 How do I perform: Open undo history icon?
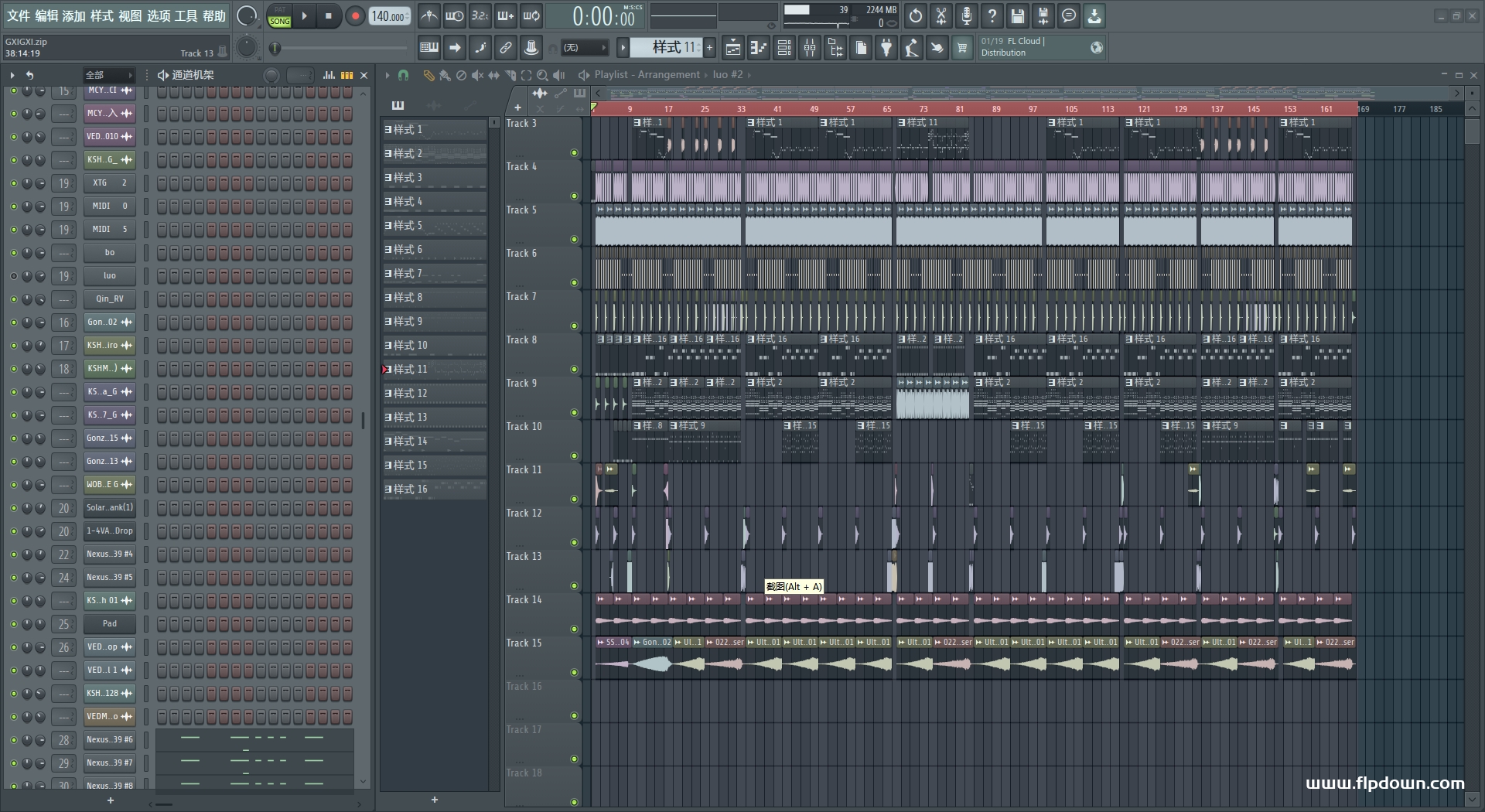(916, 15)
